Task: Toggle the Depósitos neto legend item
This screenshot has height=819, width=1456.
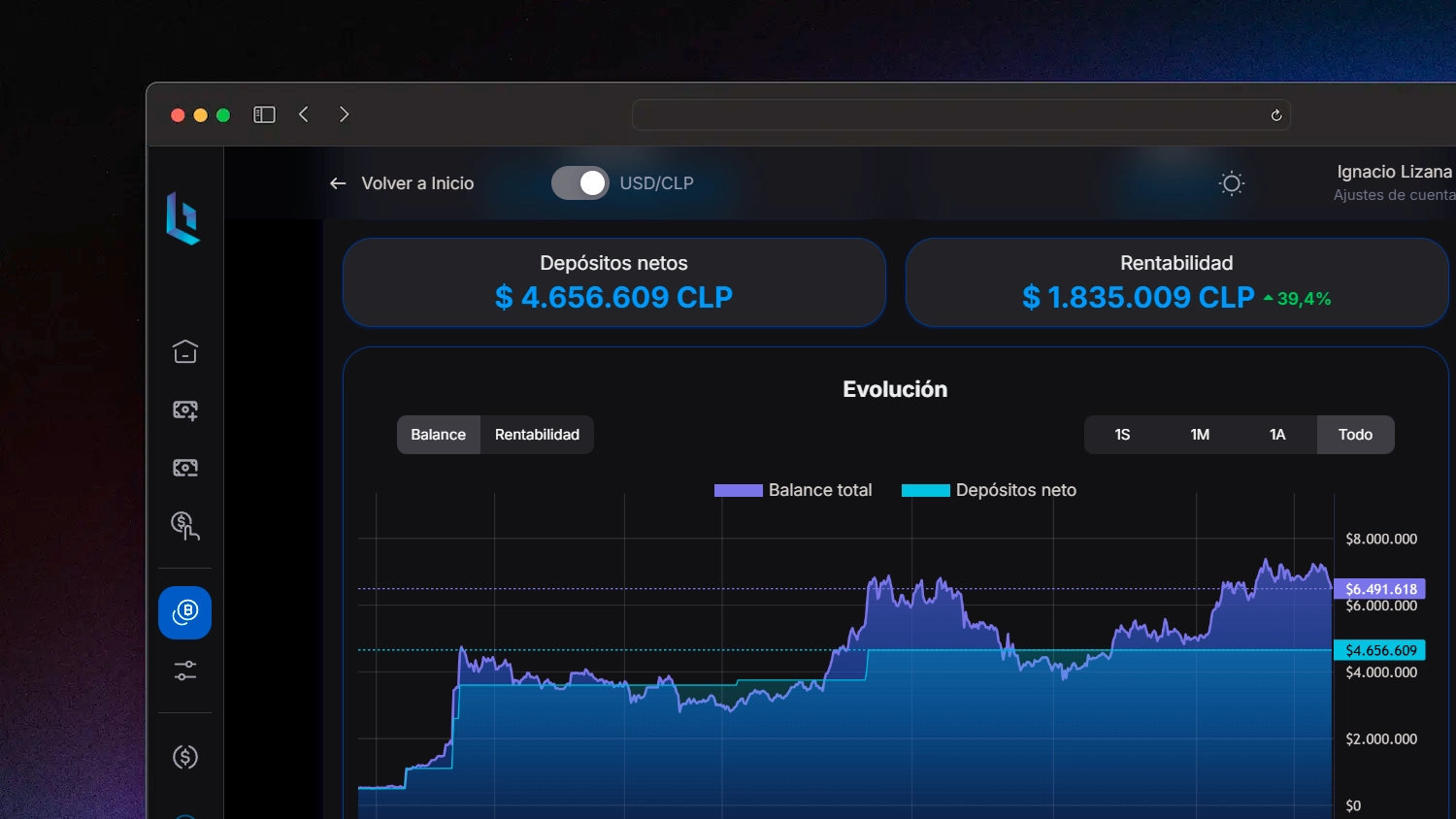Action: pos(988,490)
